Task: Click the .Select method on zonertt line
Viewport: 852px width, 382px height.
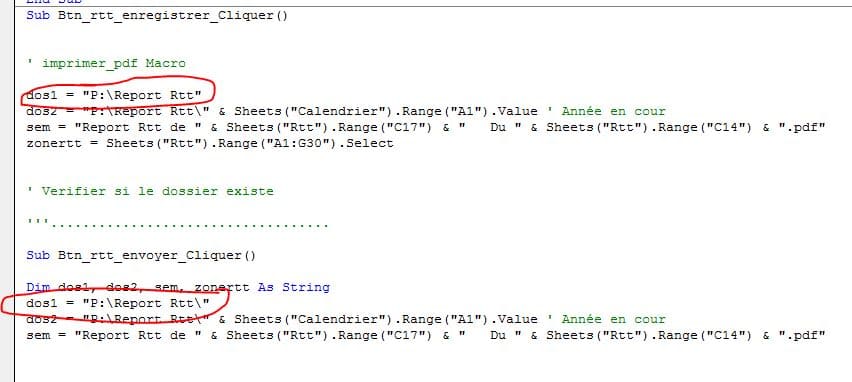Action: point(369,143)
